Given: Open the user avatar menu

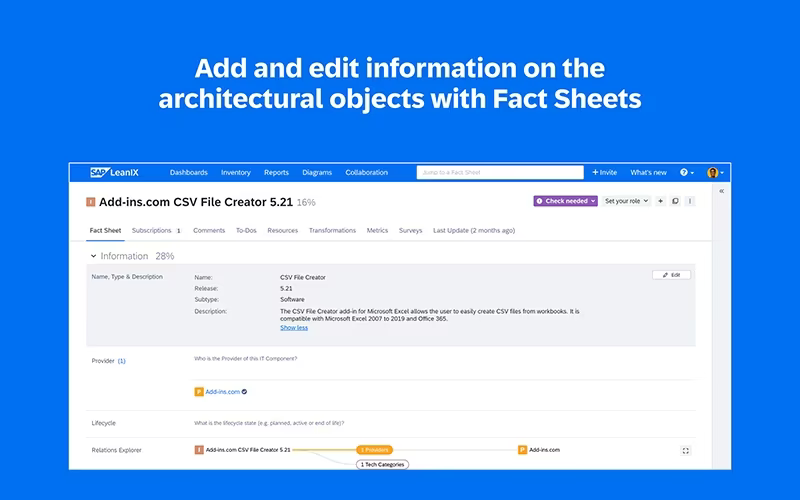Looking at the screenshot, I should [x=715, y=172].
